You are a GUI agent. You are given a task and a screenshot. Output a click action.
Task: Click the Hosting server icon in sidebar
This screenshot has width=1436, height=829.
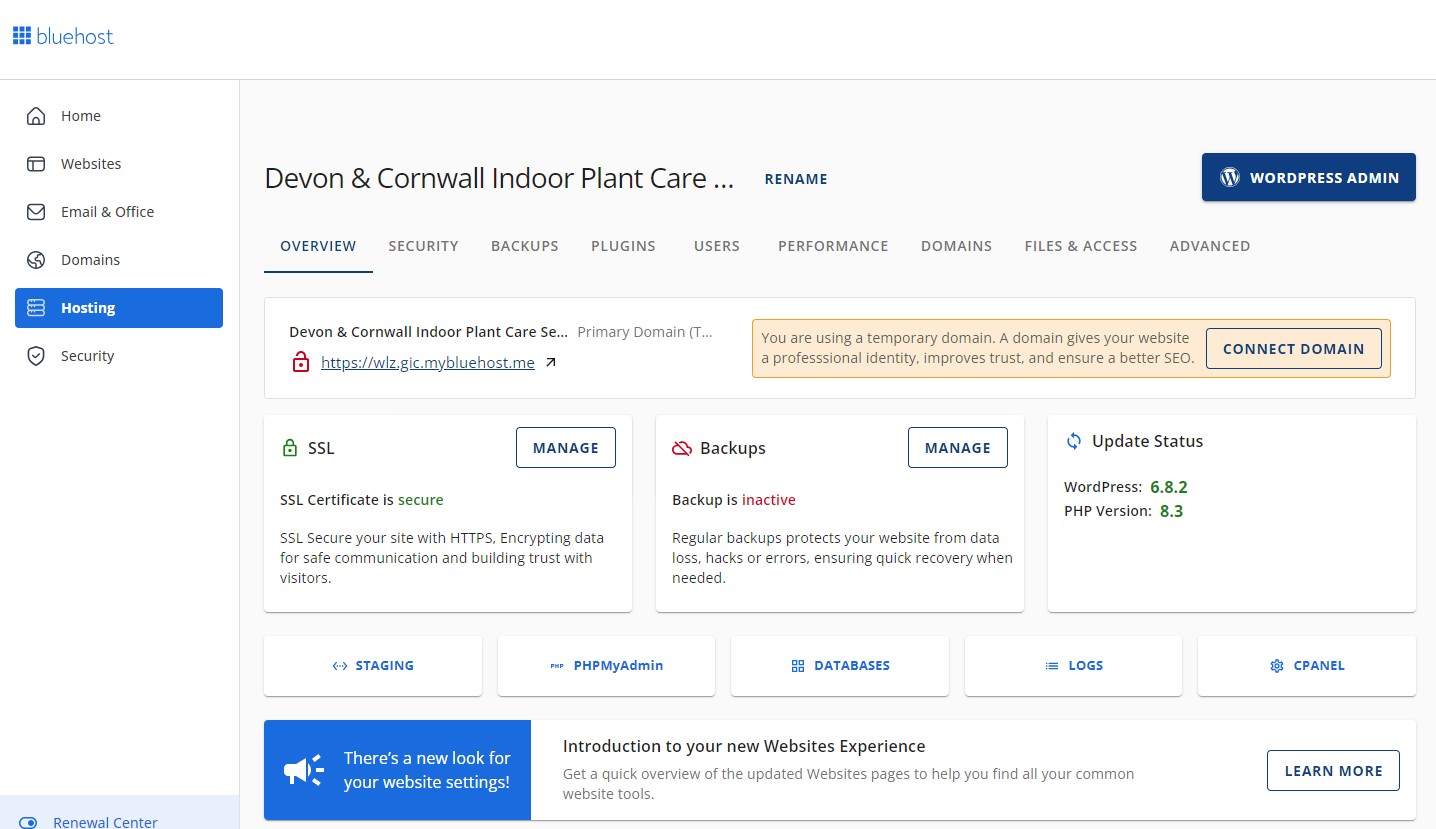pos(36,308)
